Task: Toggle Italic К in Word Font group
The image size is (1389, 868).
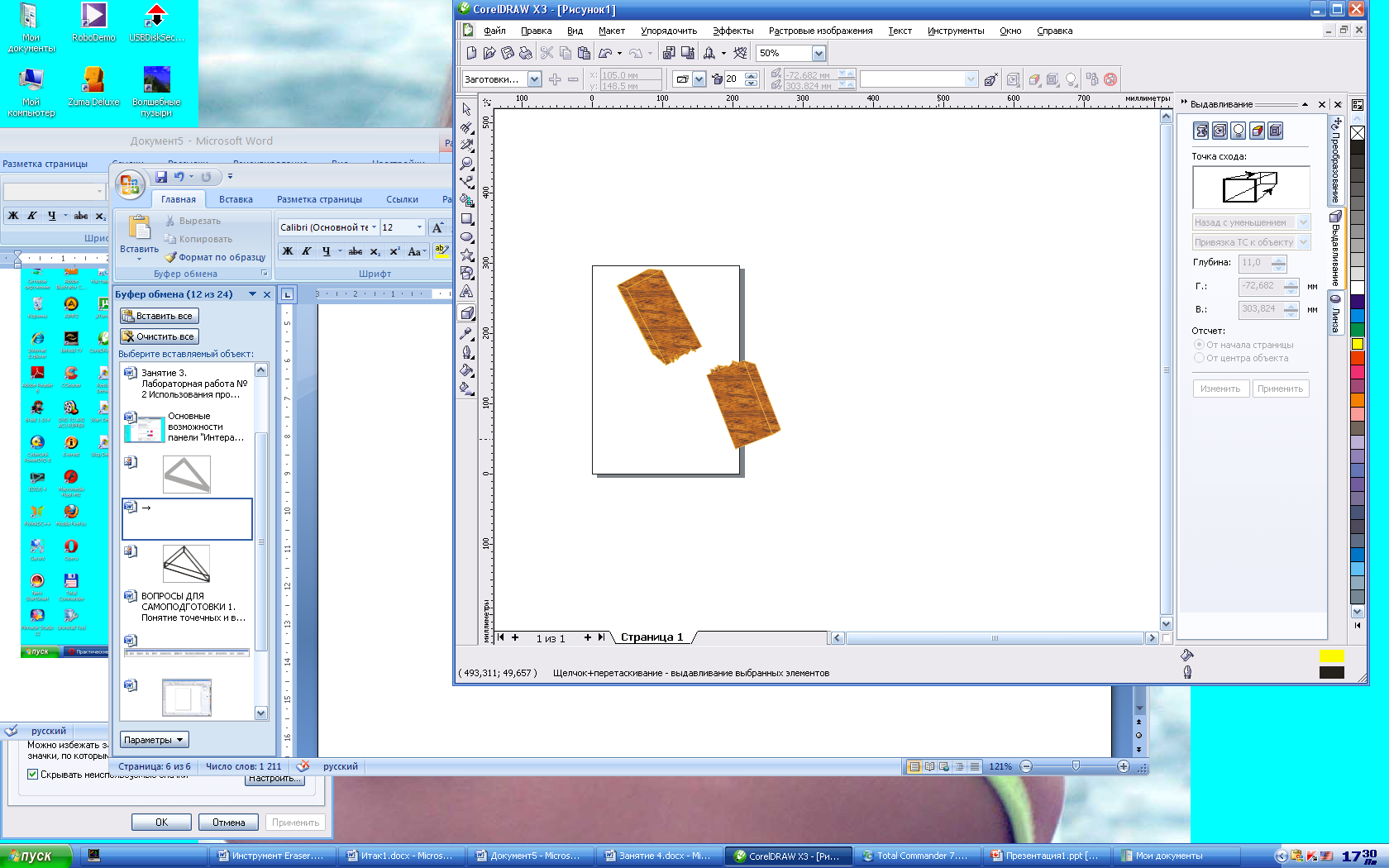Action: (x=306, y=251)
